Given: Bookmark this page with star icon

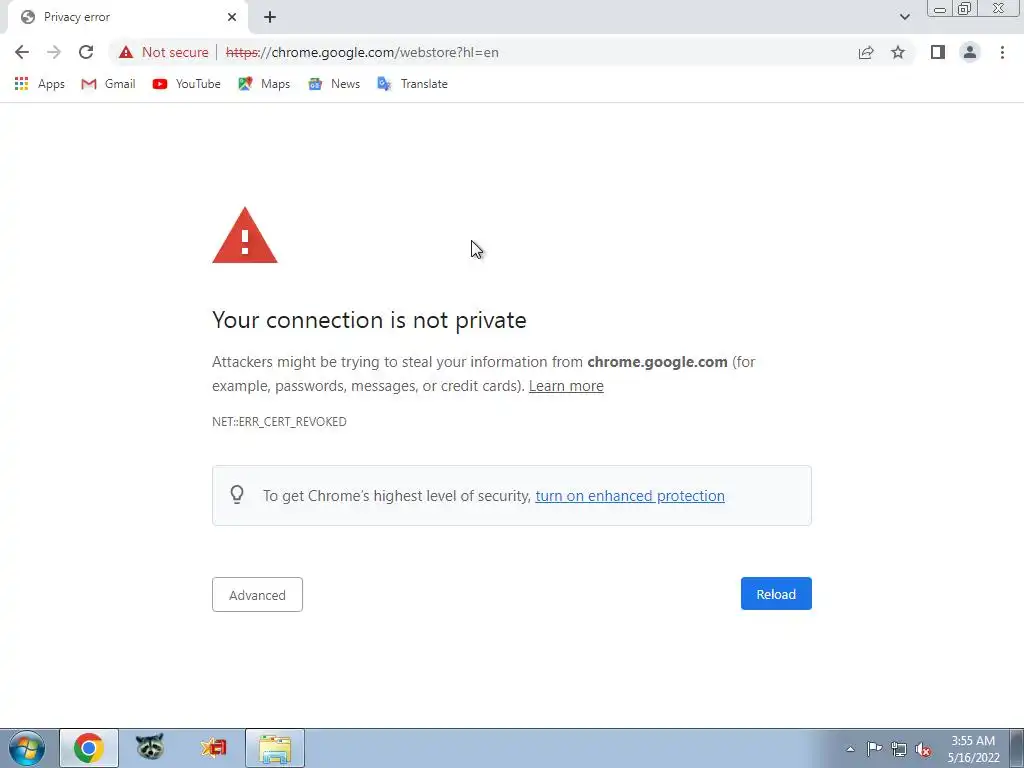Looking at the screenshot, I should coord(898,52).
